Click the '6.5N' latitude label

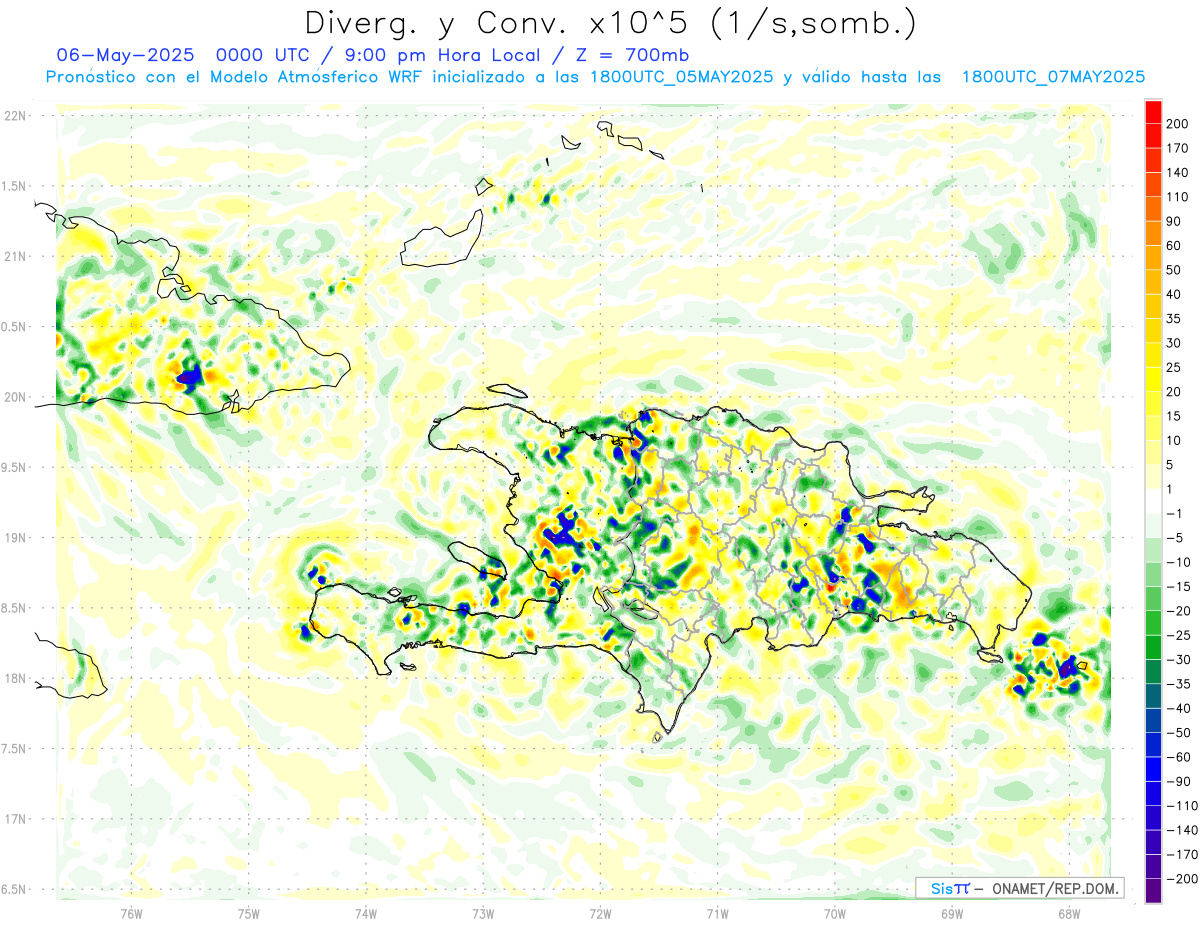tap(15, 889)
